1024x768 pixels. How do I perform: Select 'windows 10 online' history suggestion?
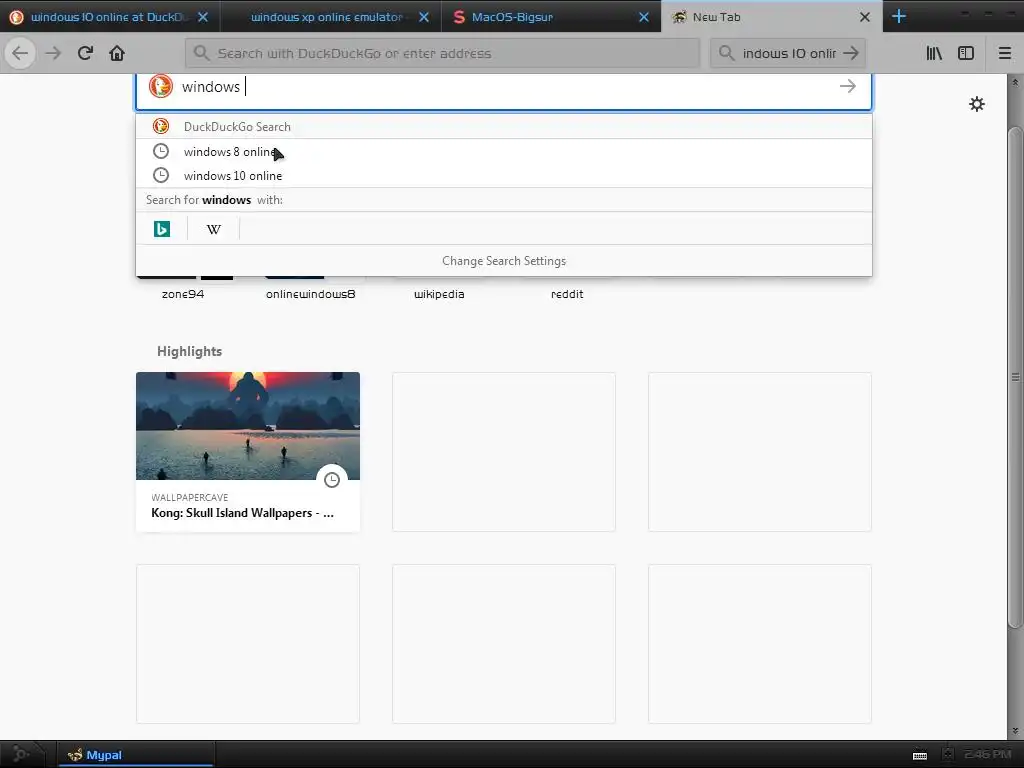point(504,176)
